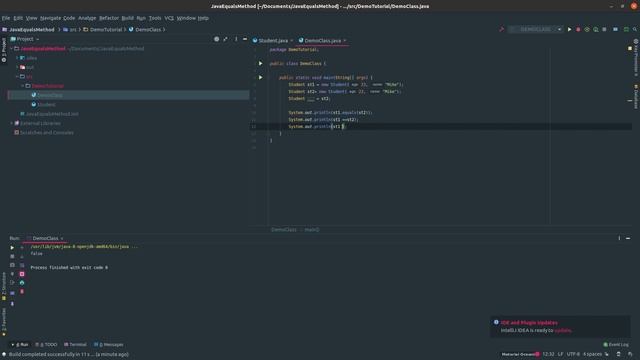
Task: Open the File menu
Action: (x=6, y=18)
